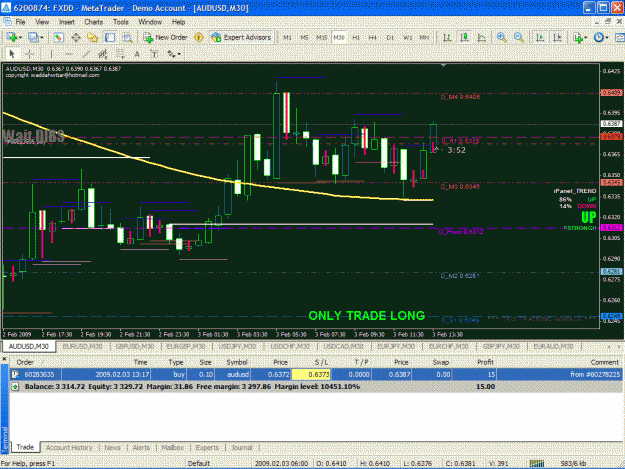This screenshot has height=469, width=625.
Task: Select the Cursor arrow tool
Action: coord(12,54)
